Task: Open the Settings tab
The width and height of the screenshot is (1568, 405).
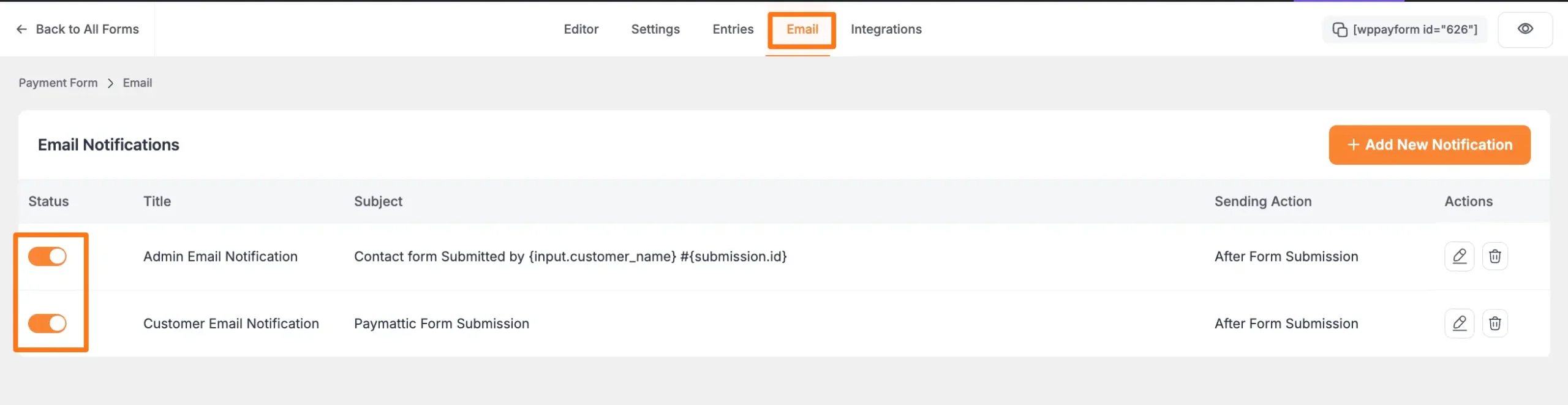Action: (x=655, y=29)
